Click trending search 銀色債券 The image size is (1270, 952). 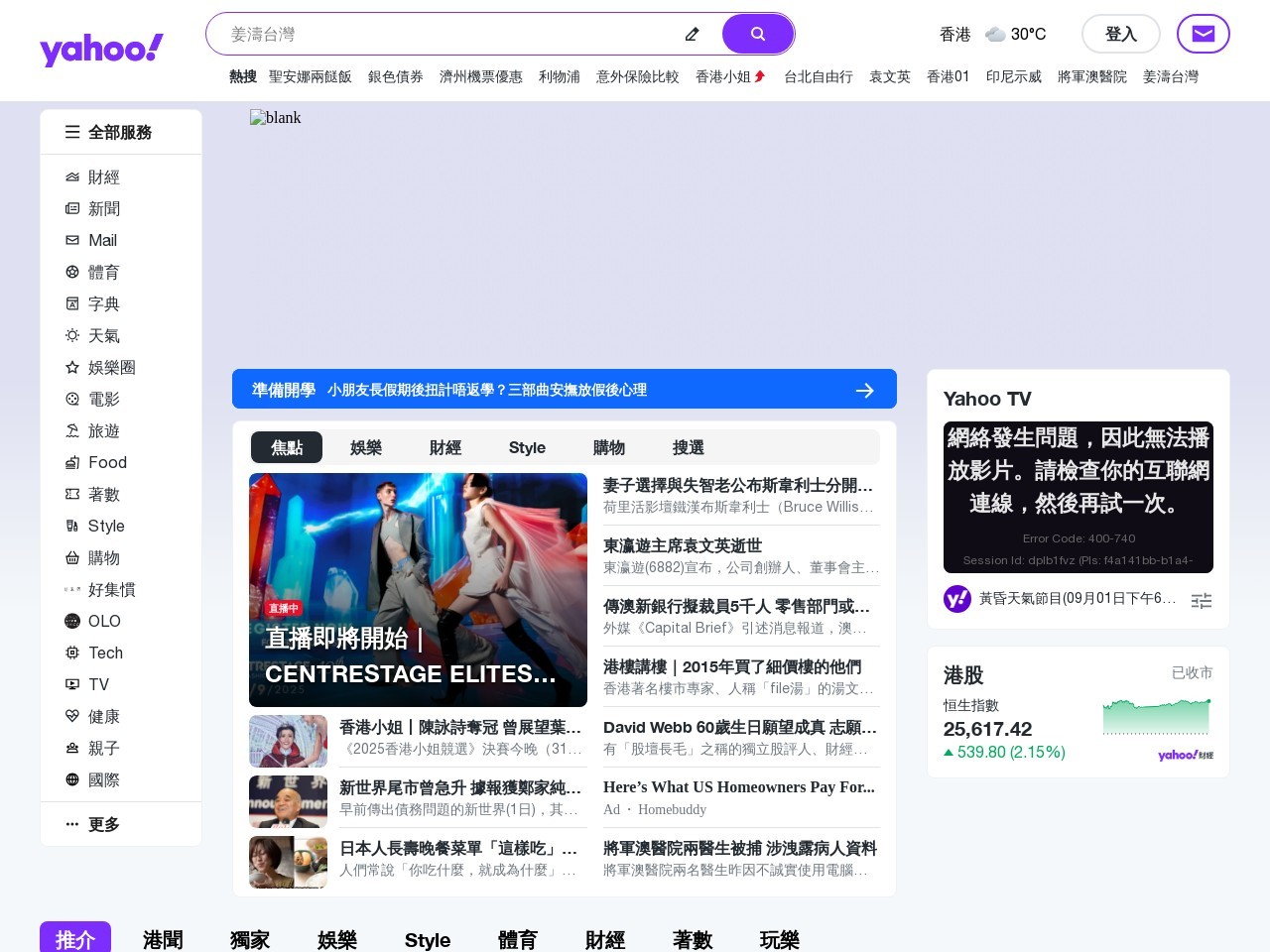click(x=396, y=76)
